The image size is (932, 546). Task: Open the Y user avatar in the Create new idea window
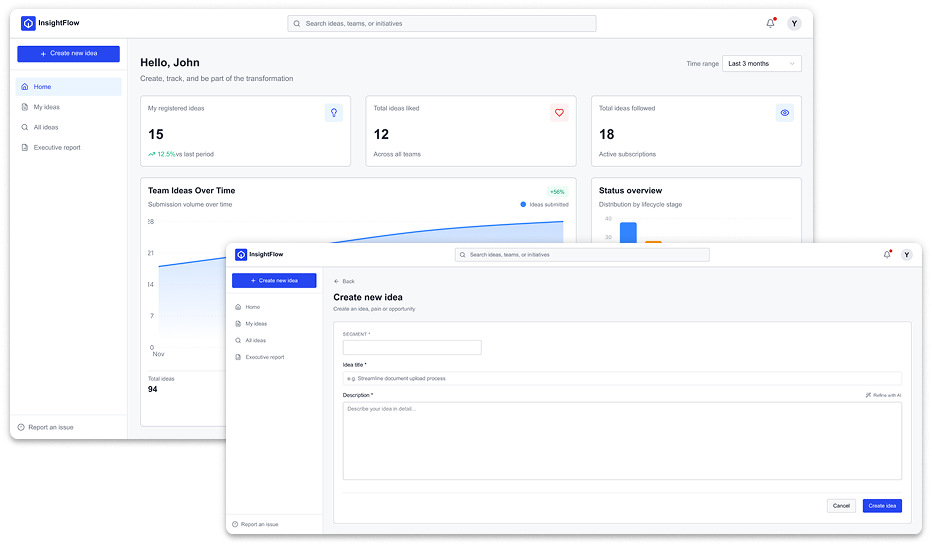(x=906, y=254)
